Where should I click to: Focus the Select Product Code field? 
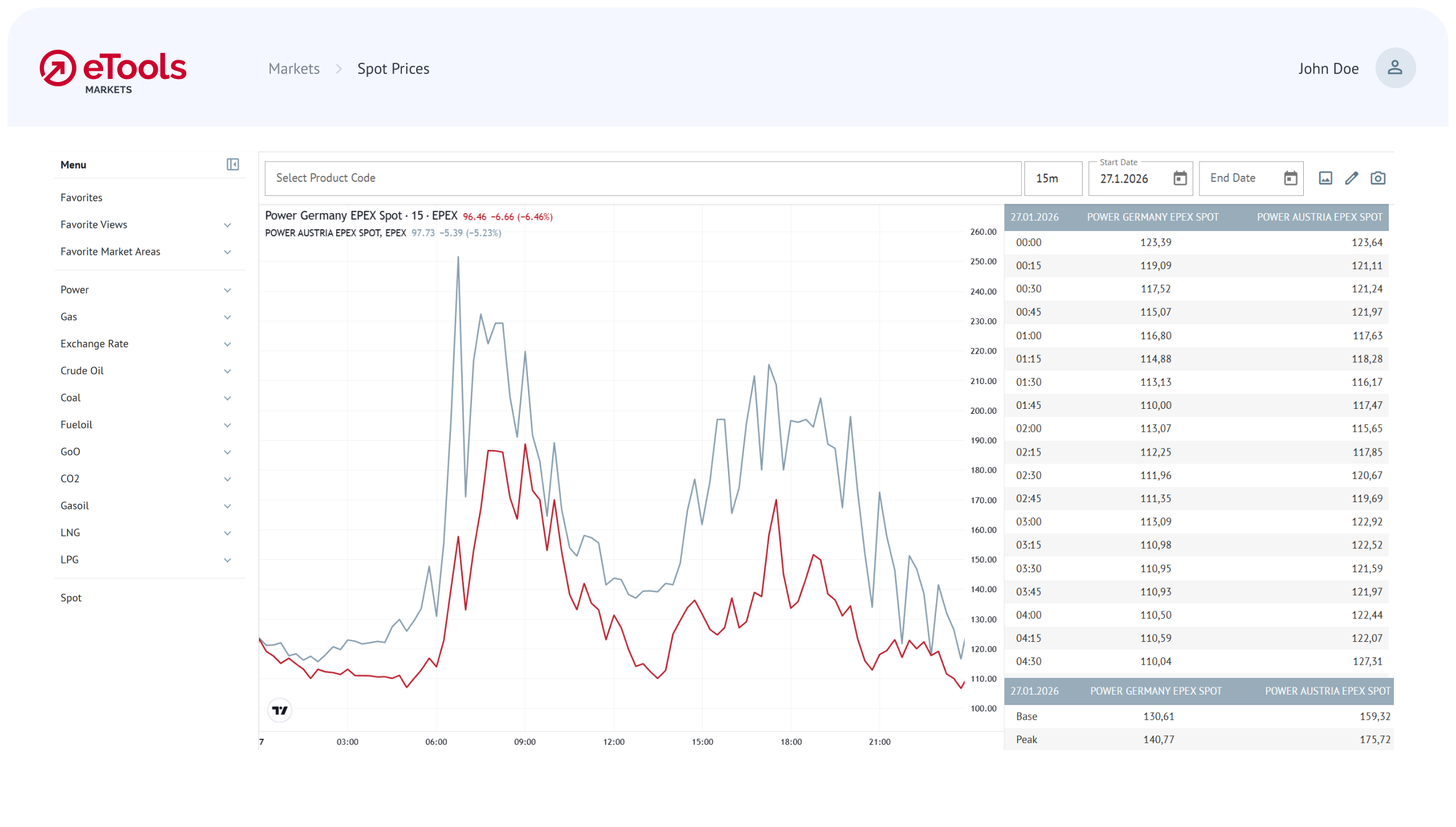point(642,179)
